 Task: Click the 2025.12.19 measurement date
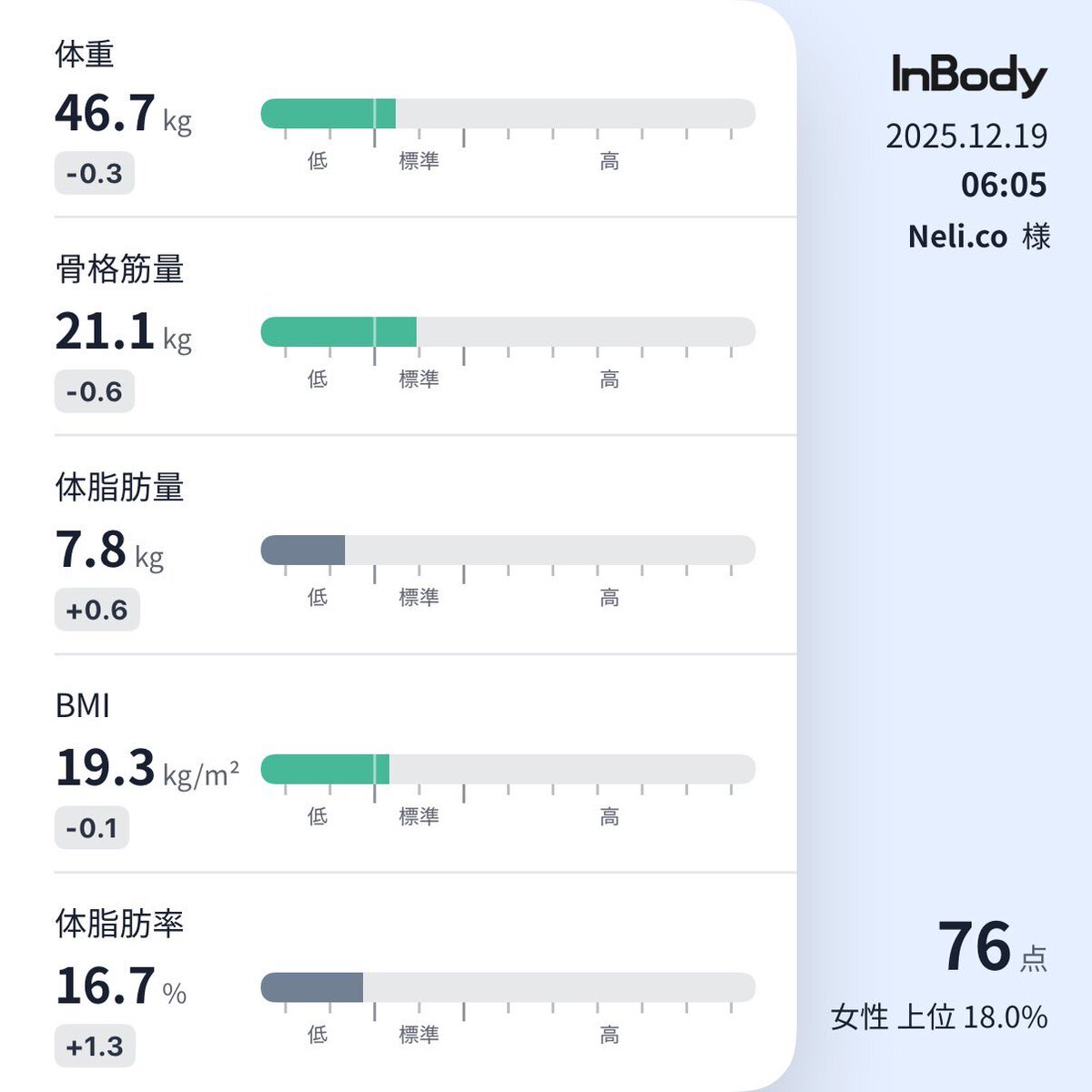[966, 136]
